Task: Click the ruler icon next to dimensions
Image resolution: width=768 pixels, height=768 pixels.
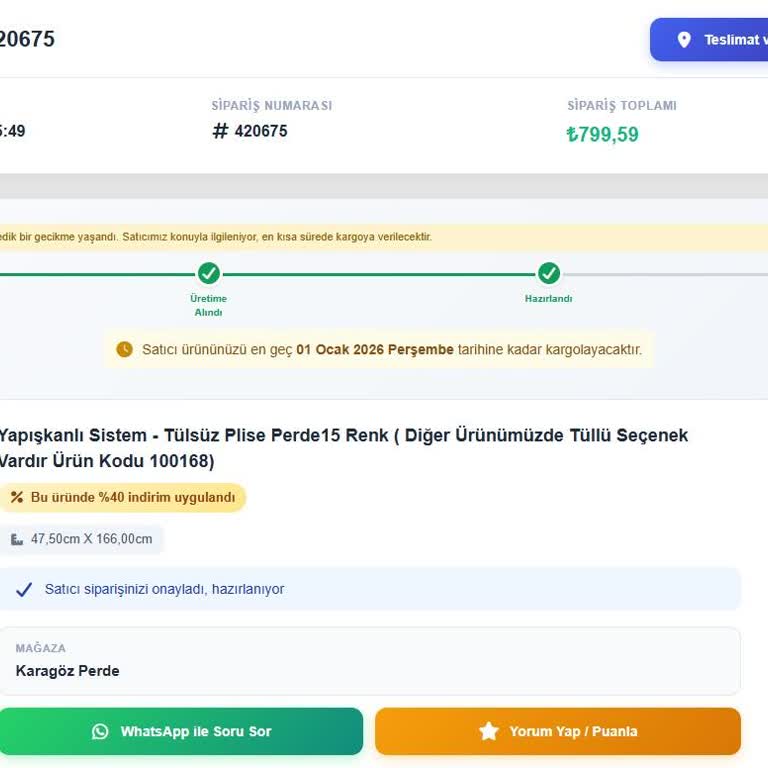Action: [x=17, y=539]
